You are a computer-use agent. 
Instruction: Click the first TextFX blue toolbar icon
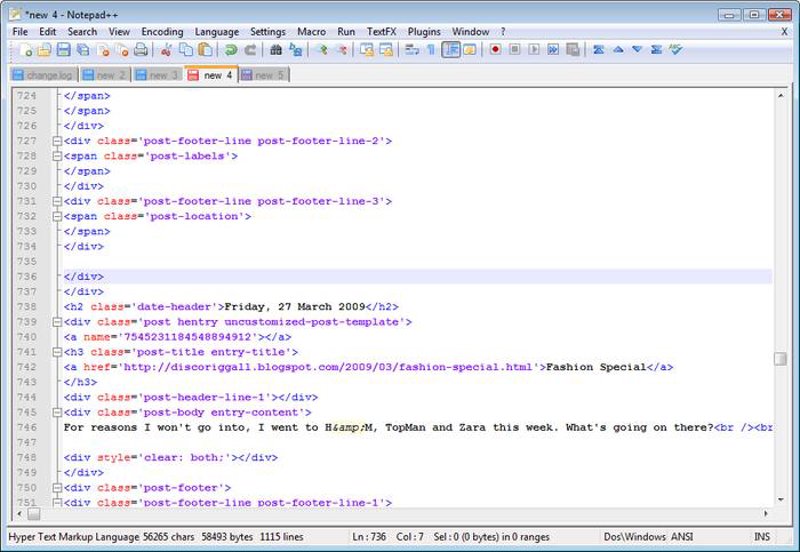pos(599,49)
